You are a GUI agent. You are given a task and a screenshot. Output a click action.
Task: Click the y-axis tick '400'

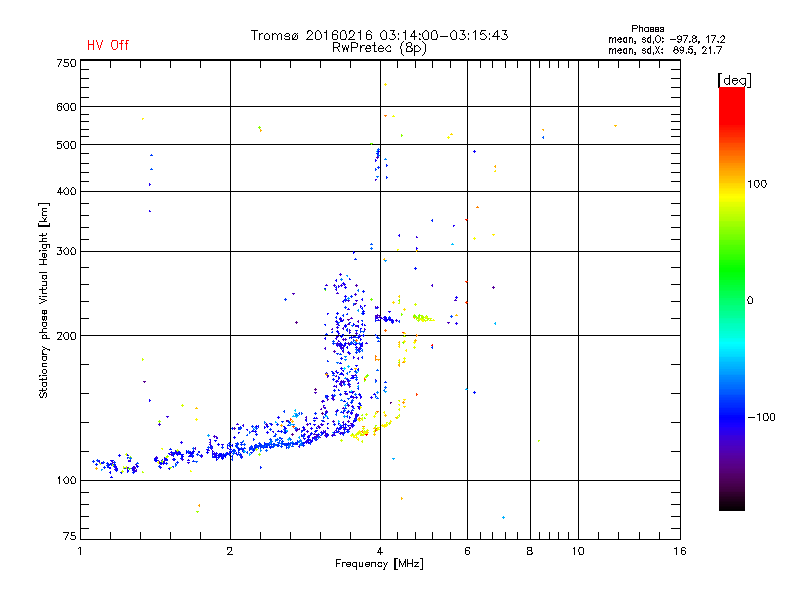66,191
